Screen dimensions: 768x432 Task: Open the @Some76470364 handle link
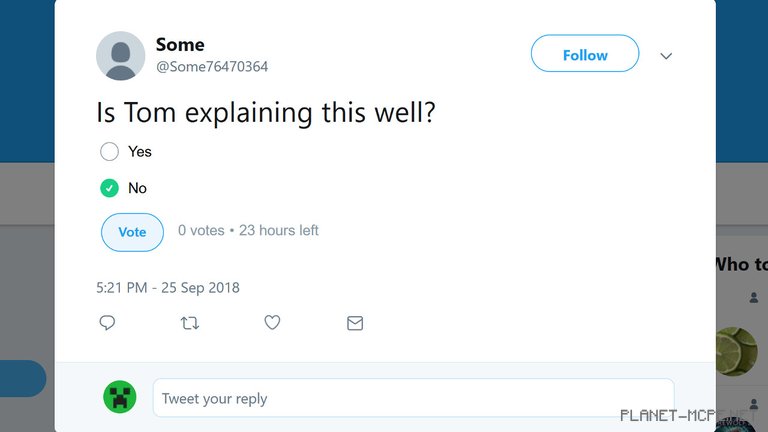tap(212, 67)
